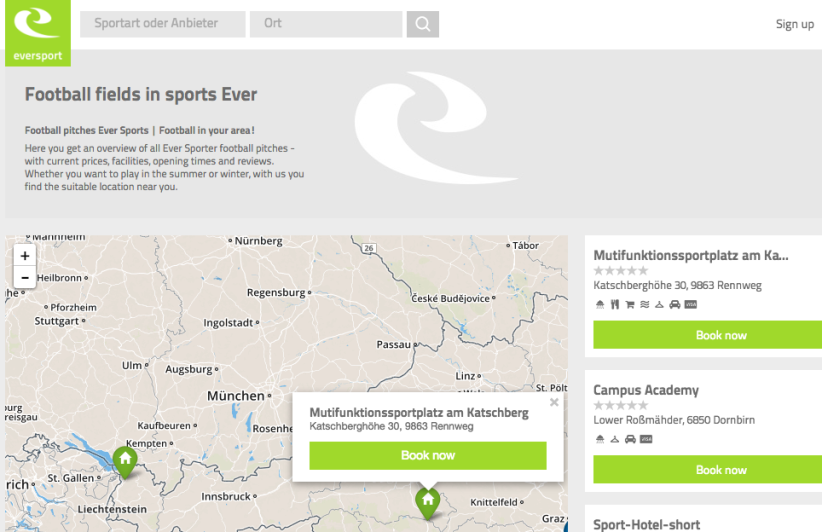
Task: Close the Katschberg map popup
Action: point(554,402)
